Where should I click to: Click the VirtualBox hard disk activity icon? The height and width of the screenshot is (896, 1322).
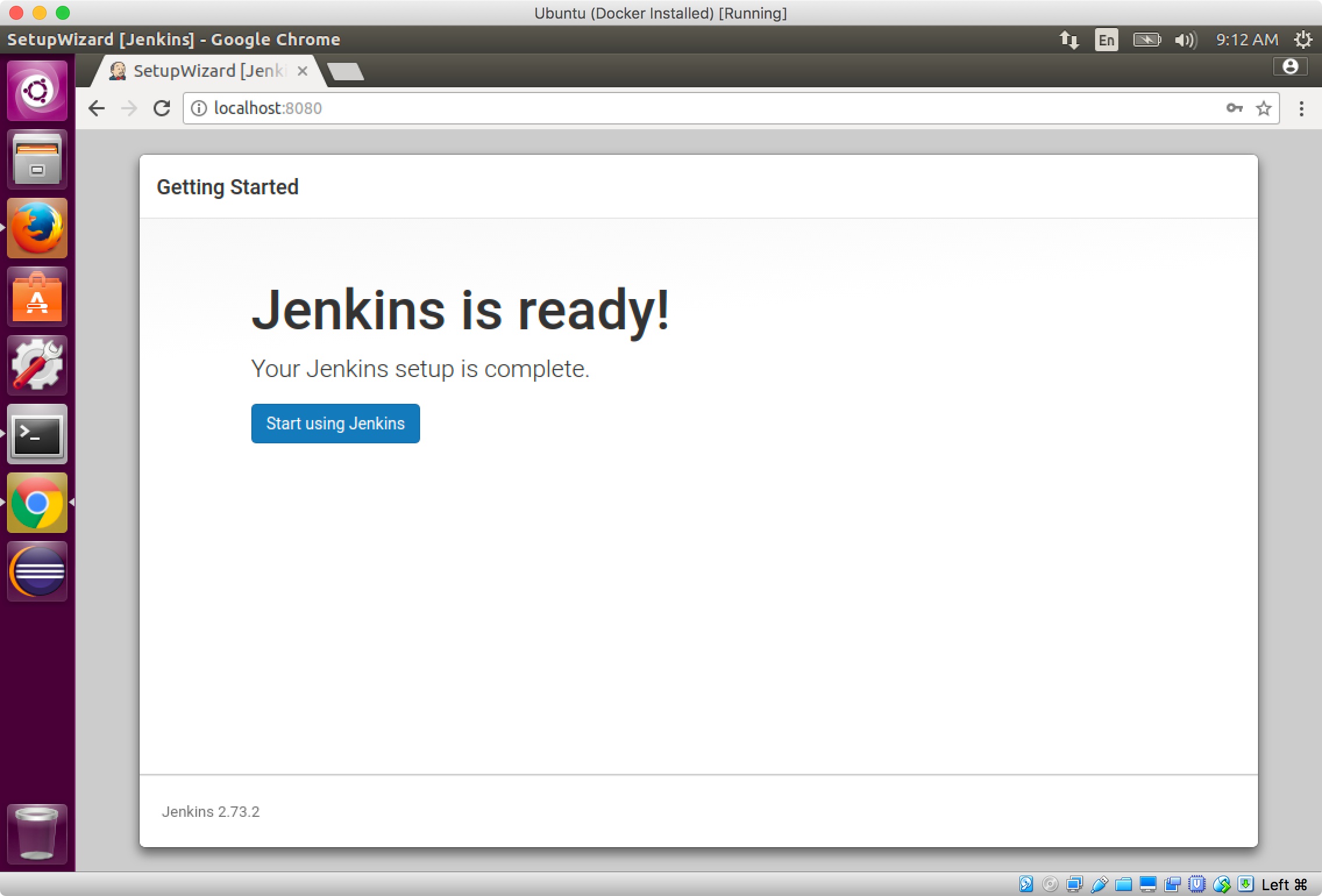pos(1026,884)
